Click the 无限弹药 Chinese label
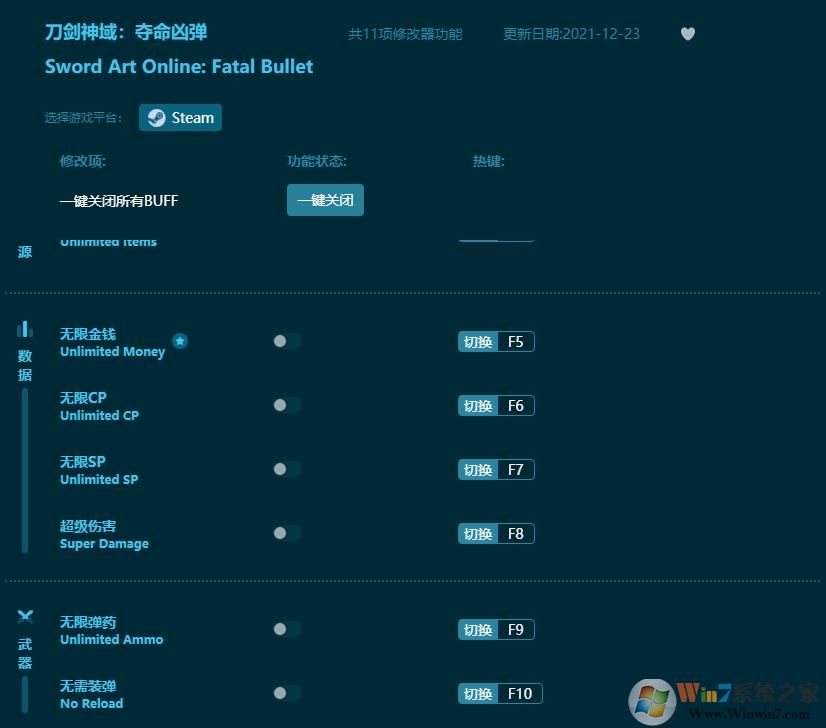 click(x=88, y=622)
